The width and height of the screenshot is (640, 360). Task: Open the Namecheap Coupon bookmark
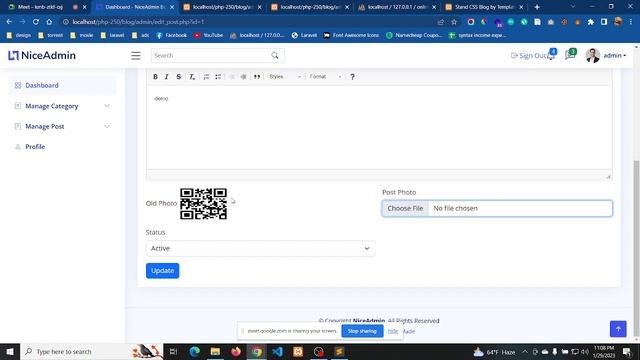click(x=414, y=35)
